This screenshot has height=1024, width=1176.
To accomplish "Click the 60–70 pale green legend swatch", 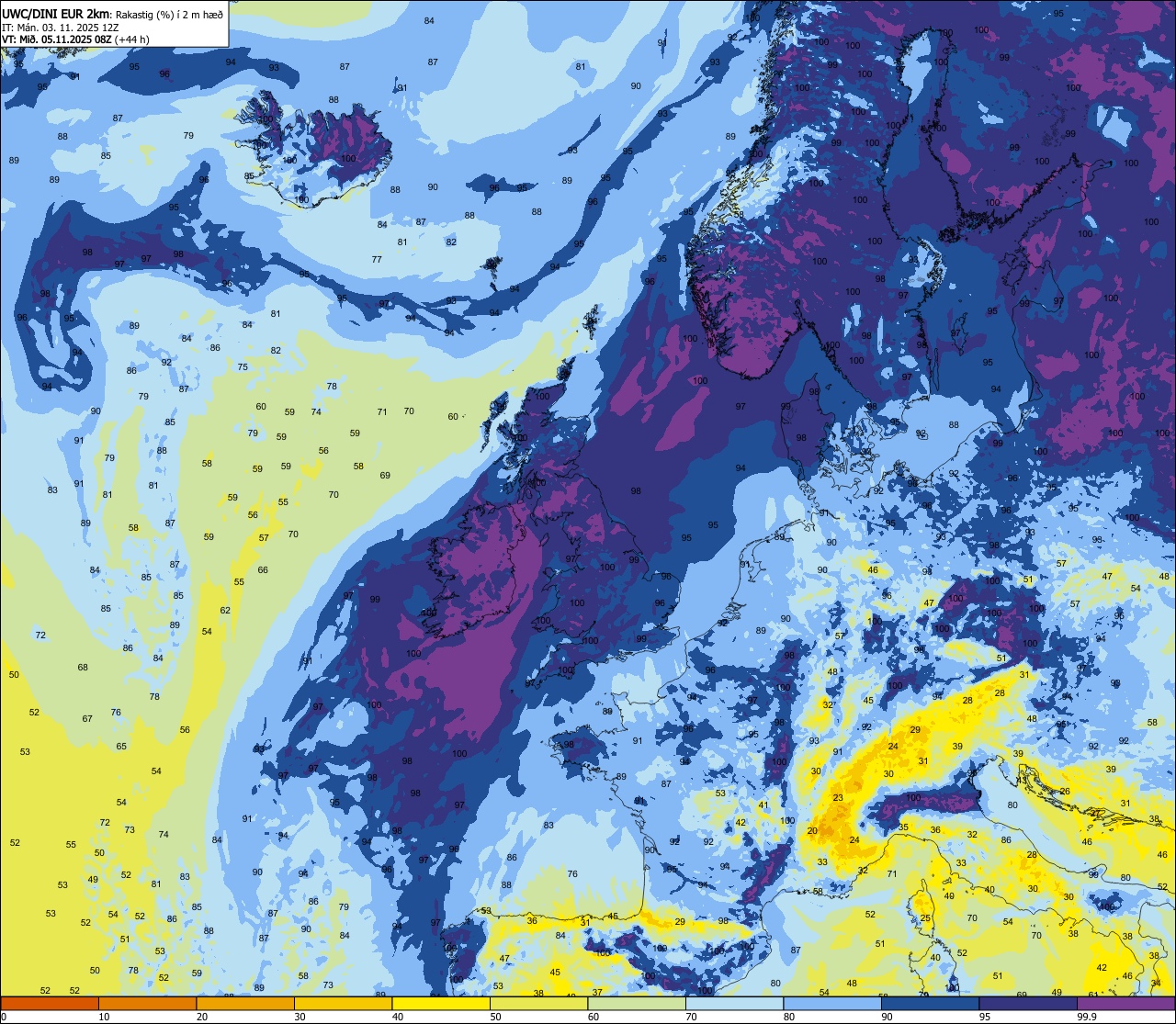I will click(637, 1003).
